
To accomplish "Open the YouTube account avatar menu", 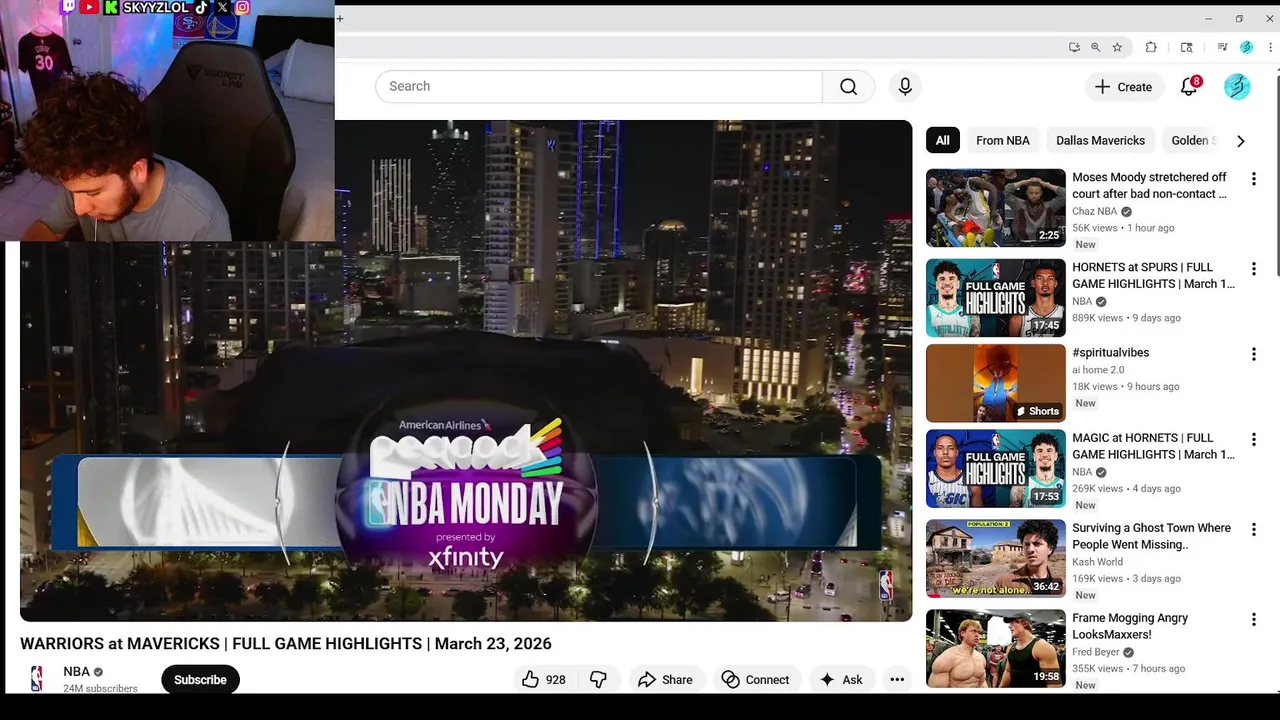I will (x=1237, y=87).
